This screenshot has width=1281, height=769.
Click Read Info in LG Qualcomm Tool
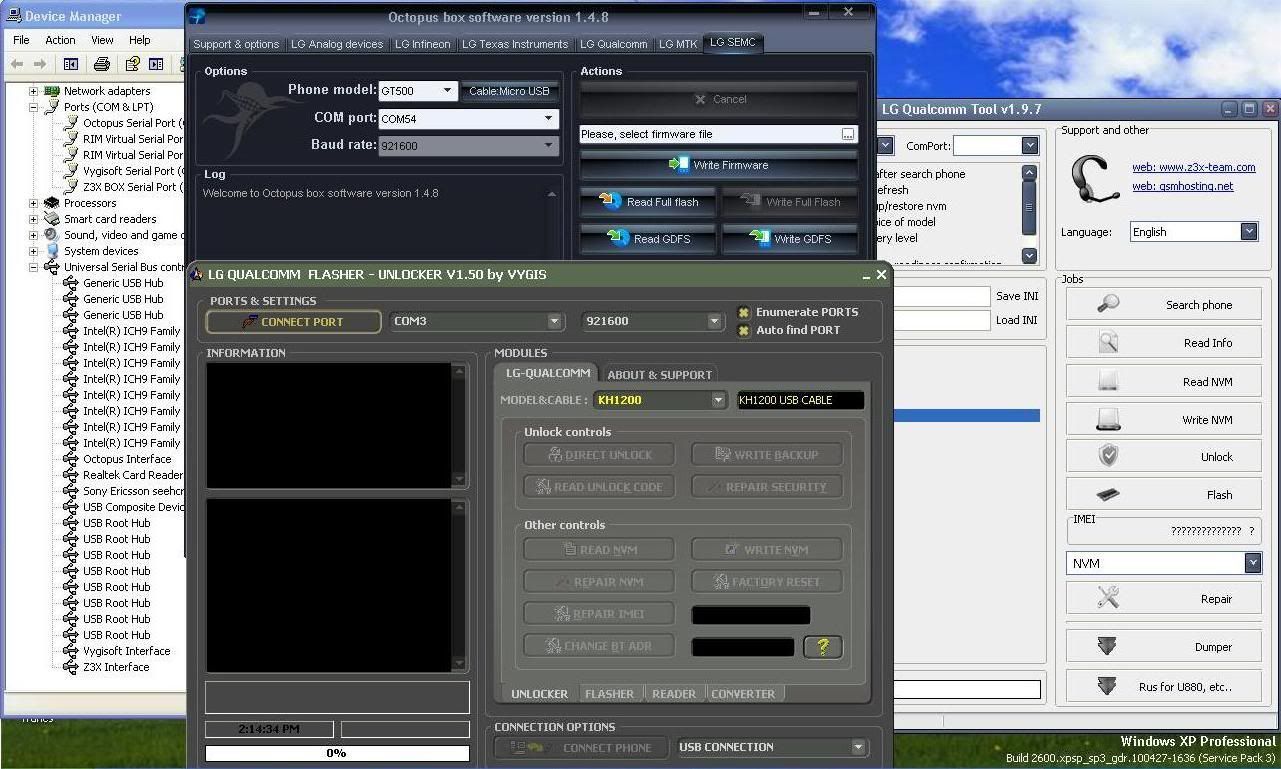(x=1163, y=343)
